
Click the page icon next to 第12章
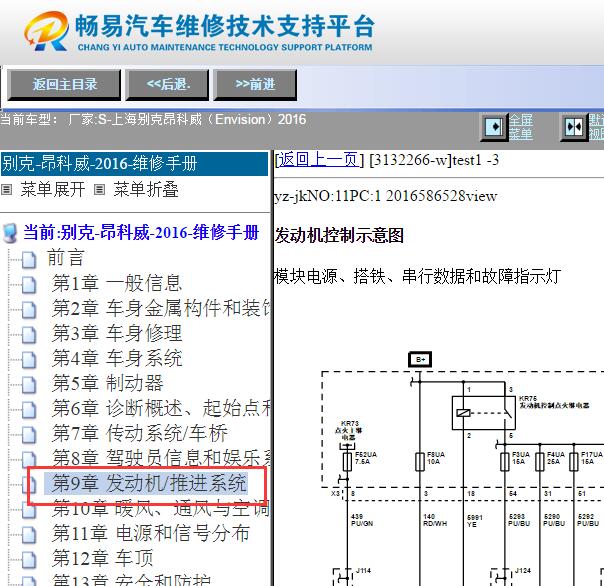[29, 561]
